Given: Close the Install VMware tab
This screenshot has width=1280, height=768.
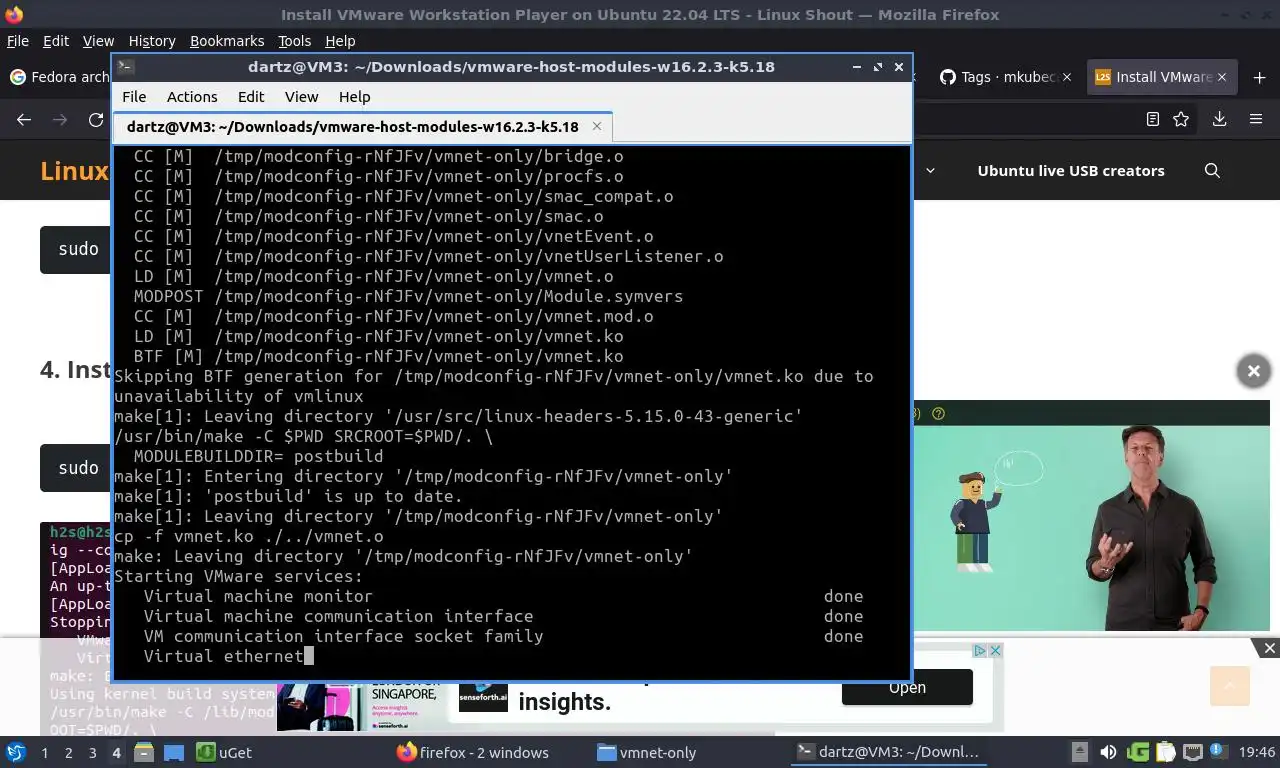Looking at the screenshot, I should (1222, 77).
